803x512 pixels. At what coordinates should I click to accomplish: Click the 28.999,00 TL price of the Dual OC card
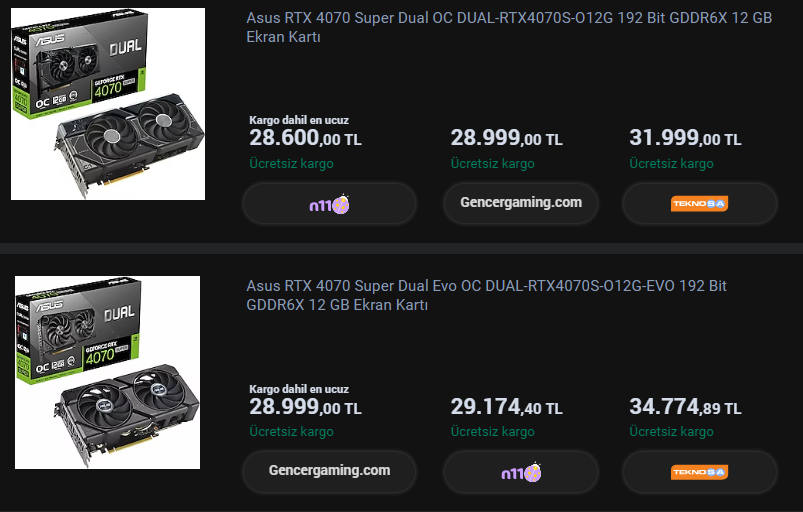506,138
